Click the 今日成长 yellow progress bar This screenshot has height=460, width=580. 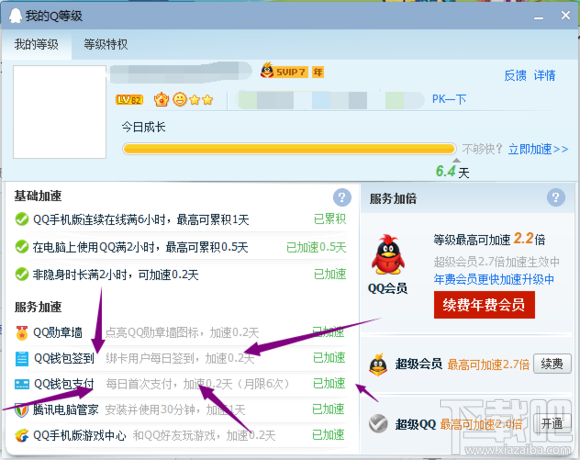pyautogui.click(x=289, y=149)
